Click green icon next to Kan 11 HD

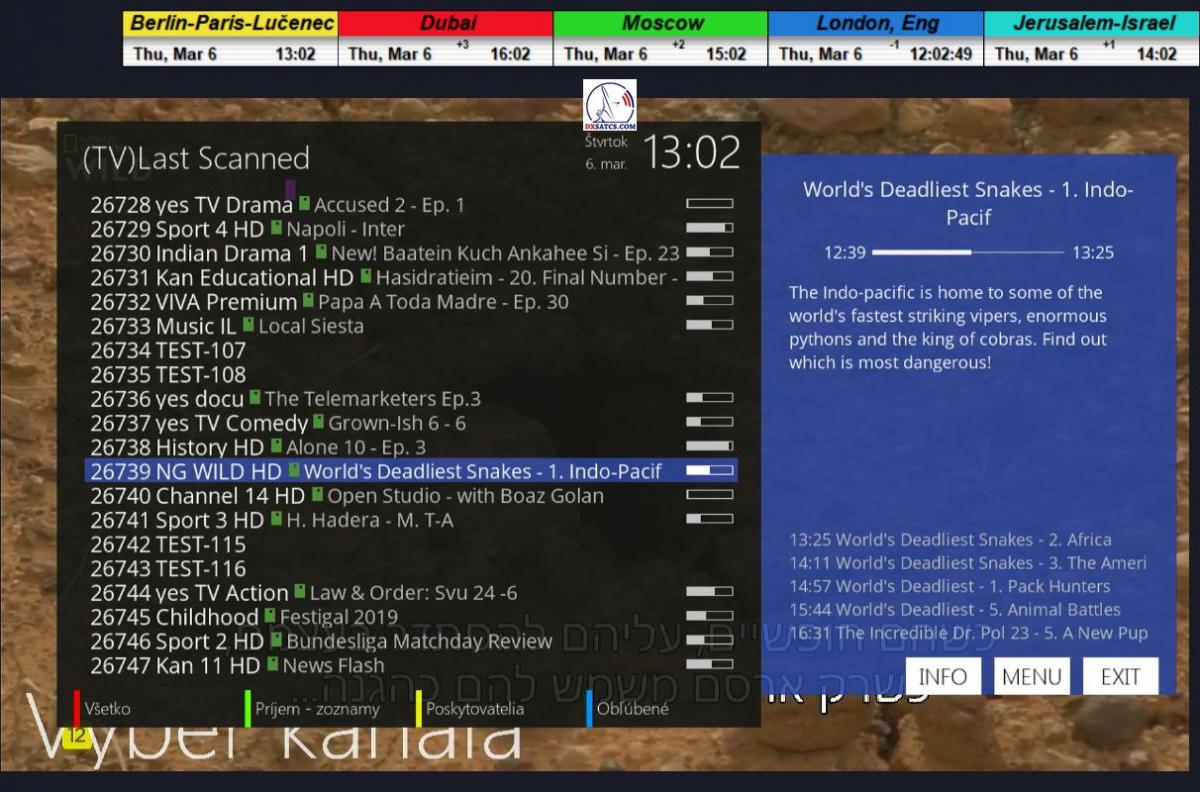272,664
